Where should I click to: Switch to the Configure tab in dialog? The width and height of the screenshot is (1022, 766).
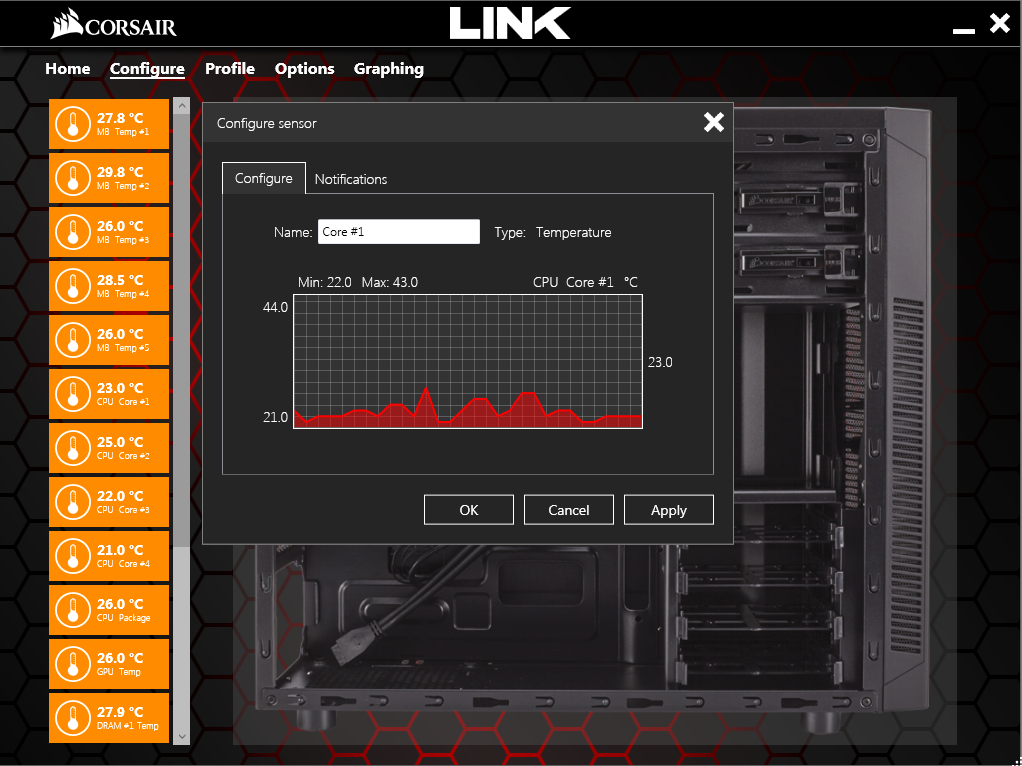point(264,179)
